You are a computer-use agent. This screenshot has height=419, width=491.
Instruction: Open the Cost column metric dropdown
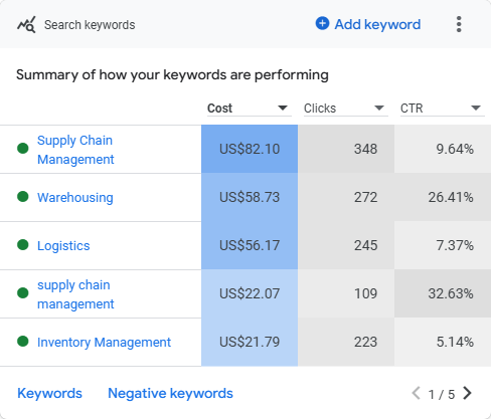(x=249, y=108)
